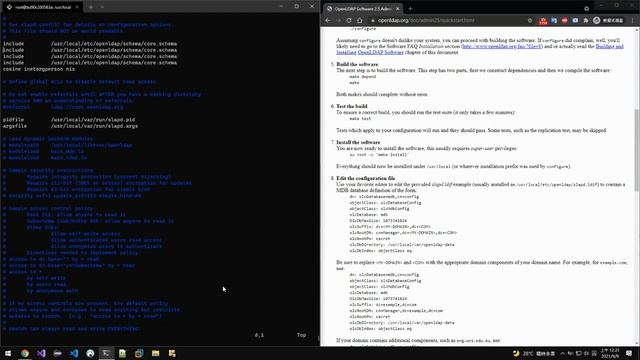640x360 pixels.
Task: Open the round white taskbar app icon
Action: point(90,353)
